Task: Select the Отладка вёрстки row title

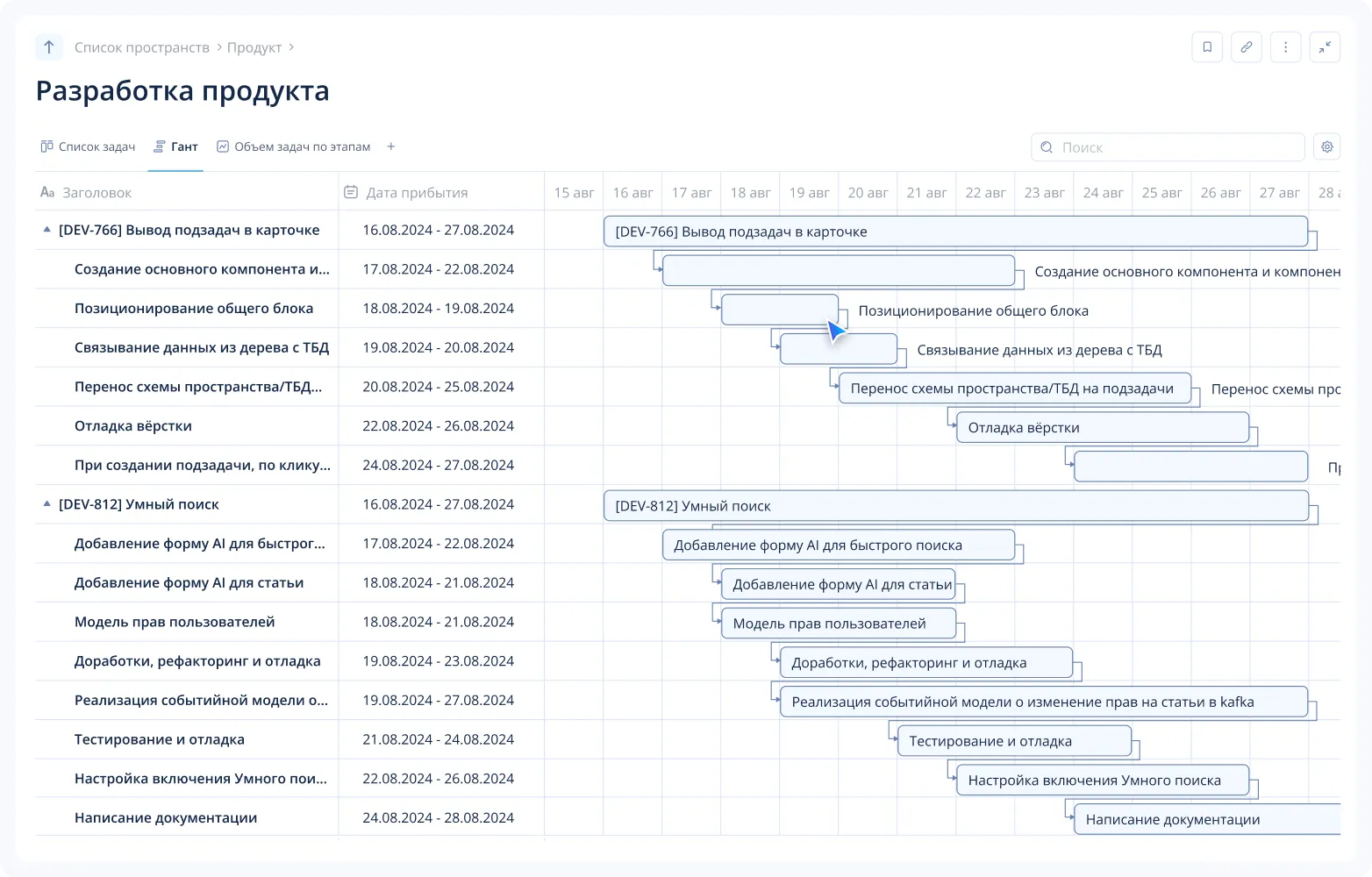Action: pyautogui.click(x=133, y=426)
